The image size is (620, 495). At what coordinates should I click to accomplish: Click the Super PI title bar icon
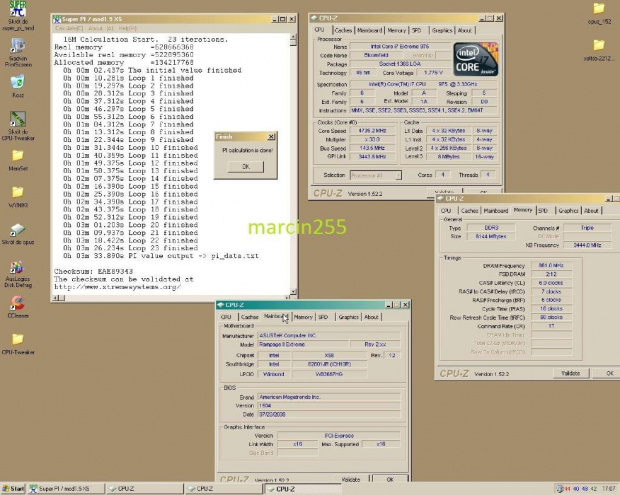click(x=57, y=19)
